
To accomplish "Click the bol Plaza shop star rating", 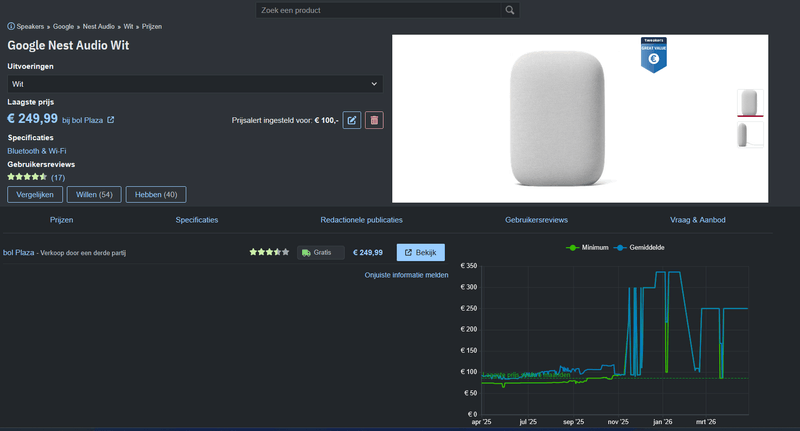I will pos(269,252).
